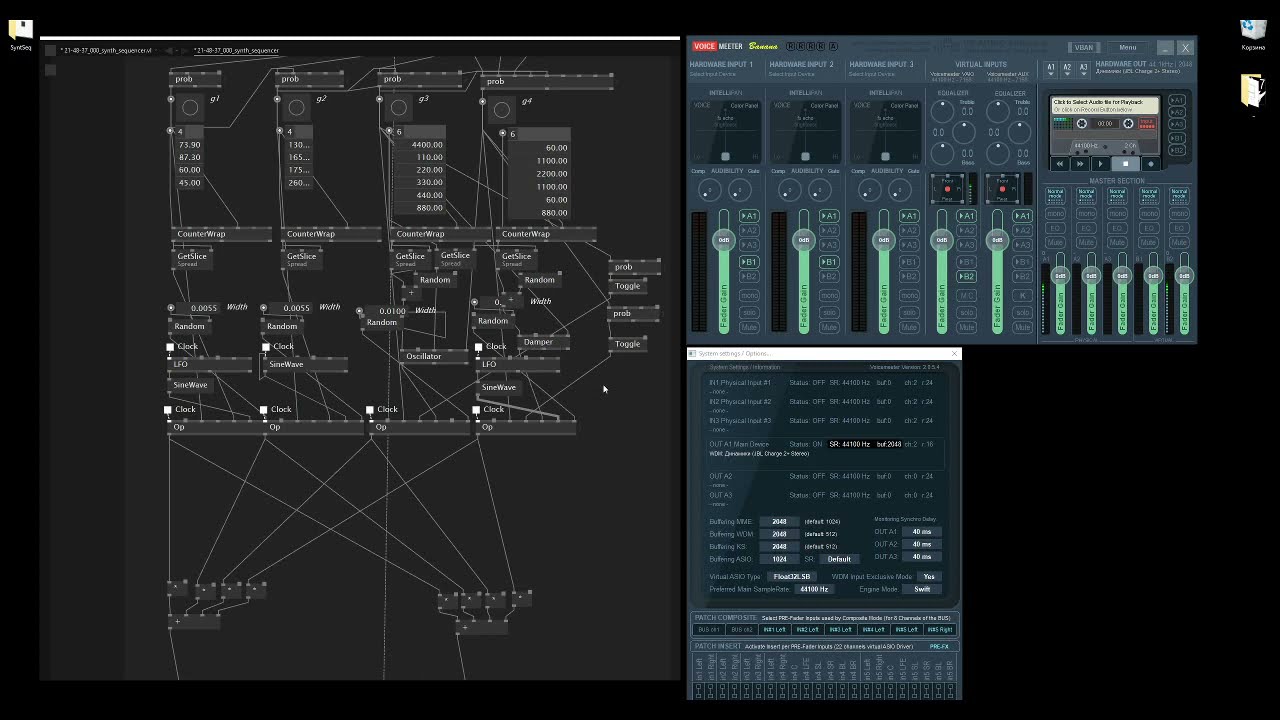Click the B2 master bus fader knob
Viewport: 1280px width, 720px height.
pyautogui.click(x=1184, y=275)
